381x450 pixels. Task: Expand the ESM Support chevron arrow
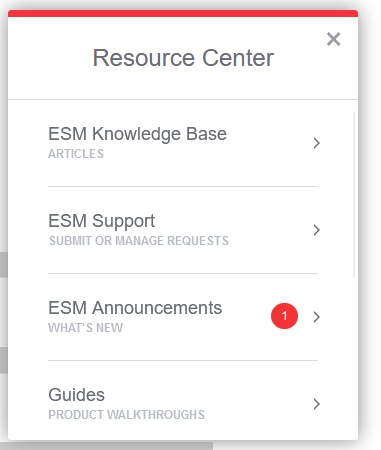tap(316, 230)
